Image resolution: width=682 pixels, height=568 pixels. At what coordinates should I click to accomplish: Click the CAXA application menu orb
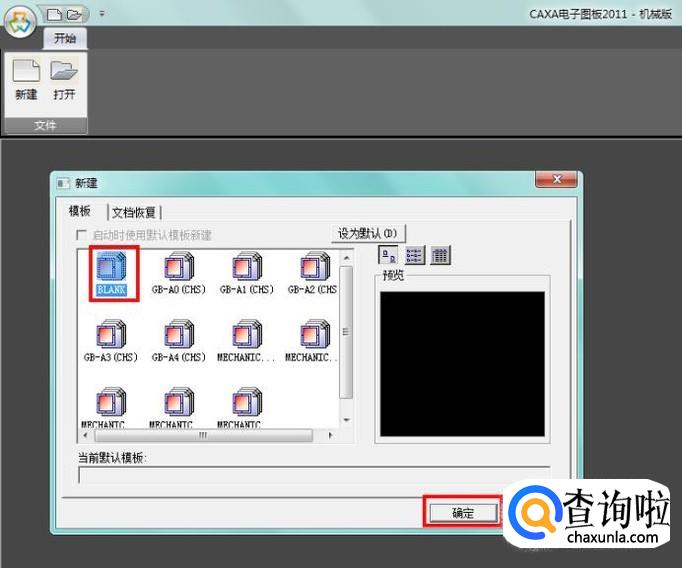(20, 21)
